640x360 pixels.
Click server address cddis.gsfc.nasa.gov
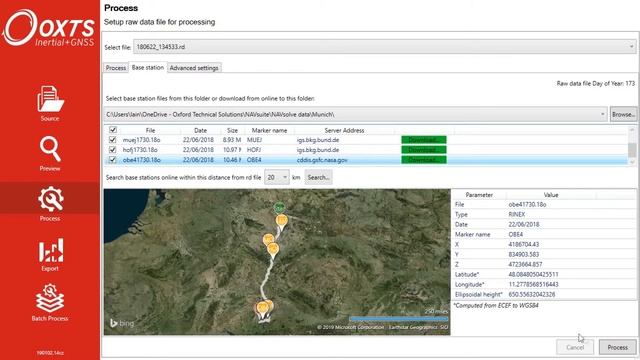(322, 160)
